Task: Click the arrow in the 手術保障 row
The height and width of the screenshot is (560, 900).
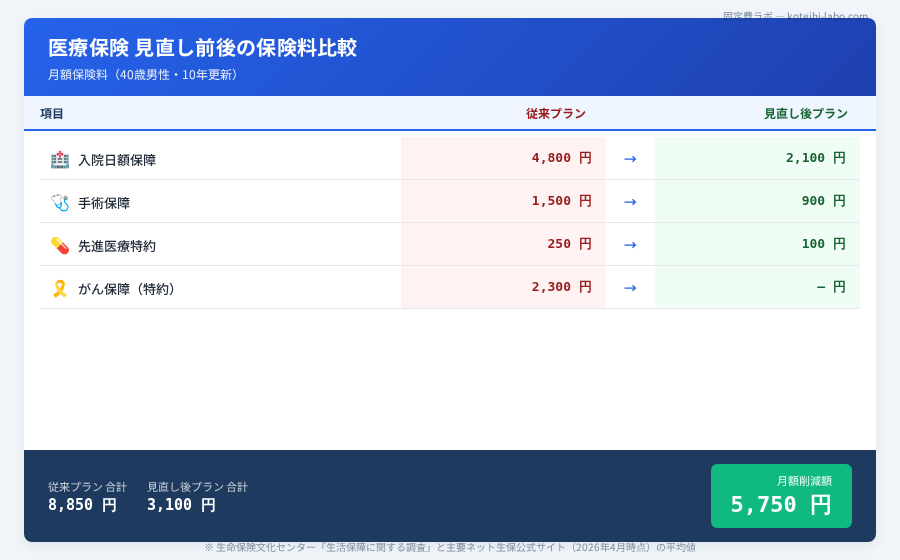Action: pyautogui.click(x=630, y=201)
